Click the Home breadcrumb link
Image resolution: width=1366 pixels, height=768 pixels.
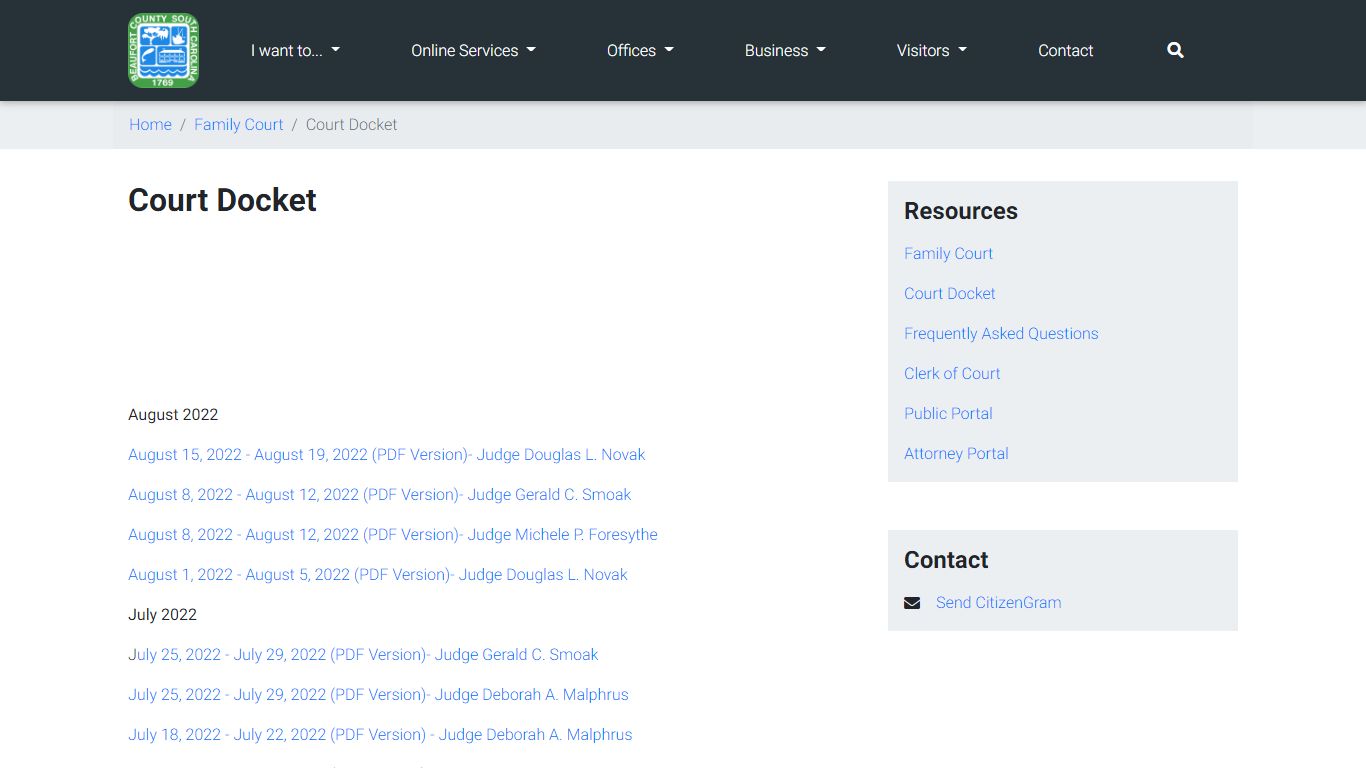pos(150,125)
